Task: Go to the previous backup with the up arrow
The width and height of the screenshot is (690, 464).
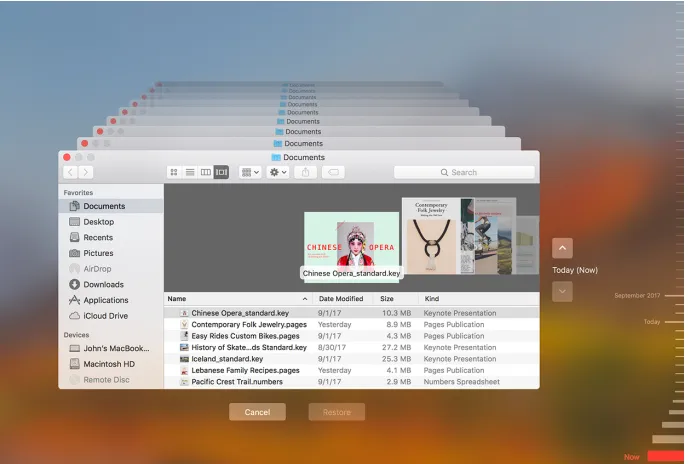Action: coord(562,248)
